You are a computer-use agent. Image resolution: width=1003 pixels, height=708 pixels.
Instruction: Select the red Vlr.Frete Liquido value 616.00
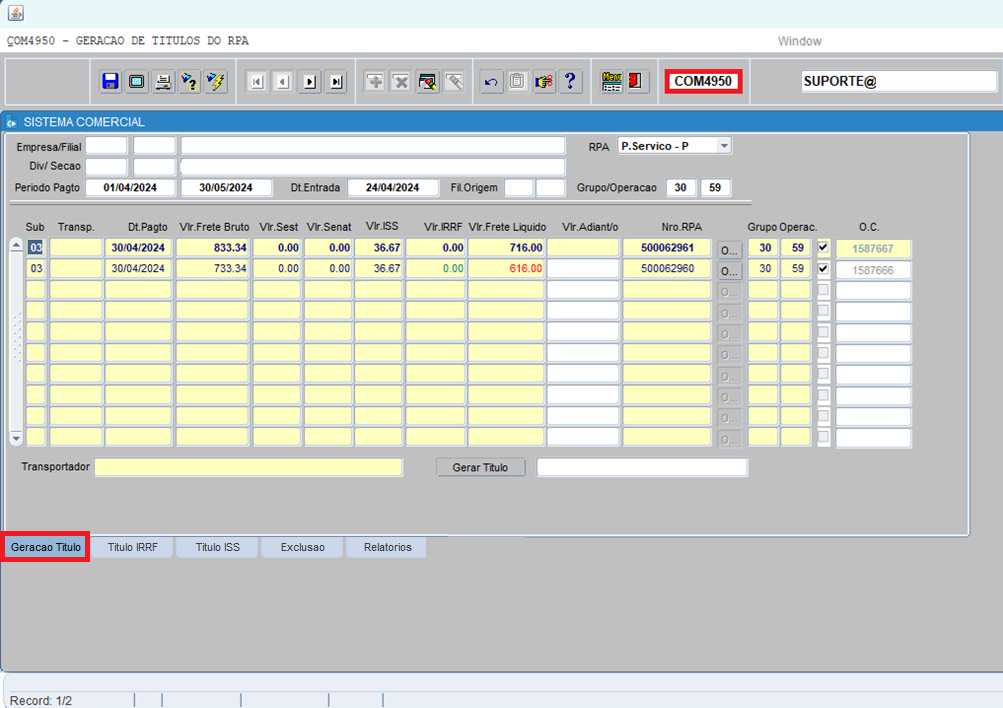(506, 269)
